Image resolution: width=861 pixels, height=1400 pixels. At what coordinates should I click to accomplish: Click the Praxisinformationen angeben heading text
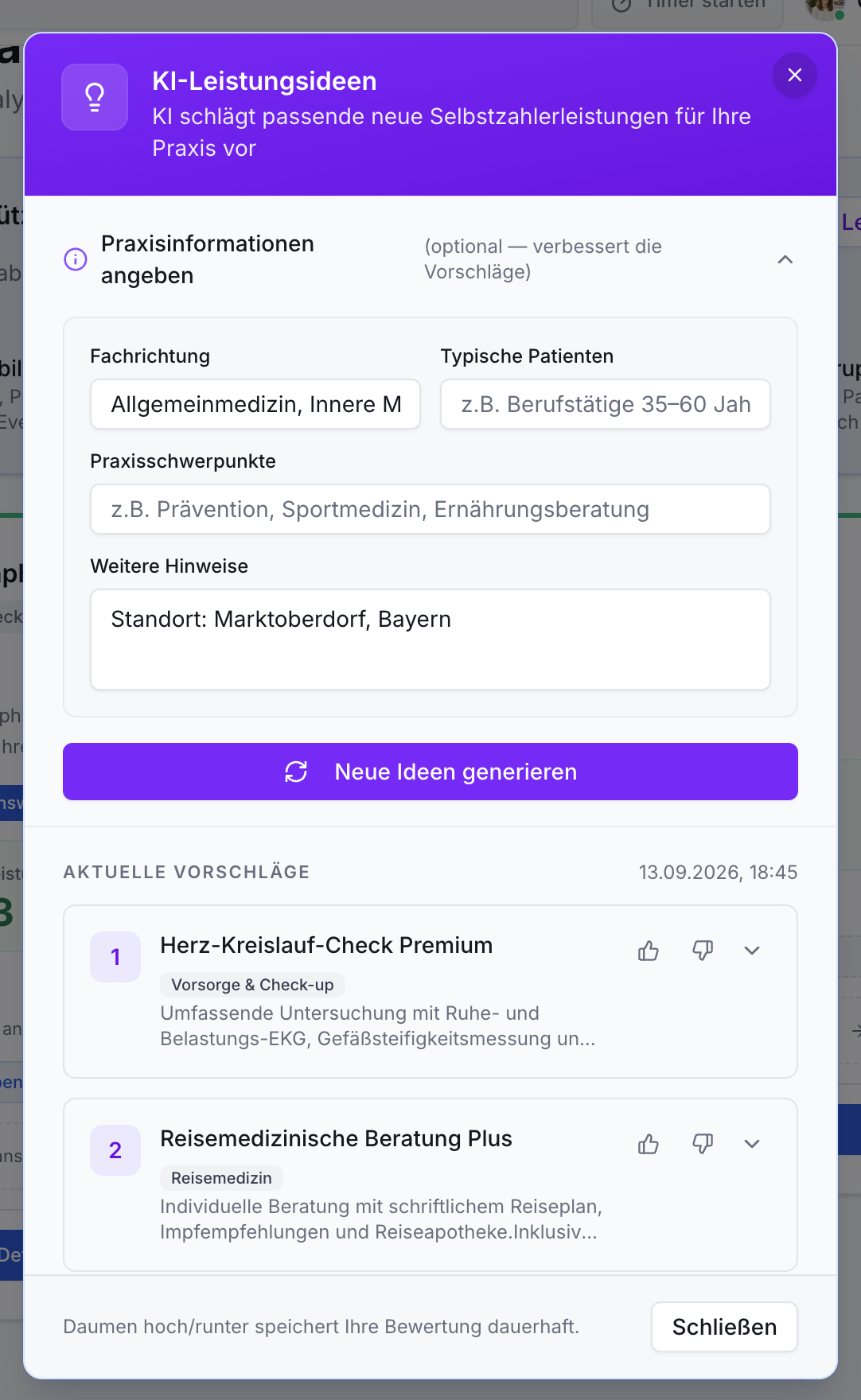point(208,259)
